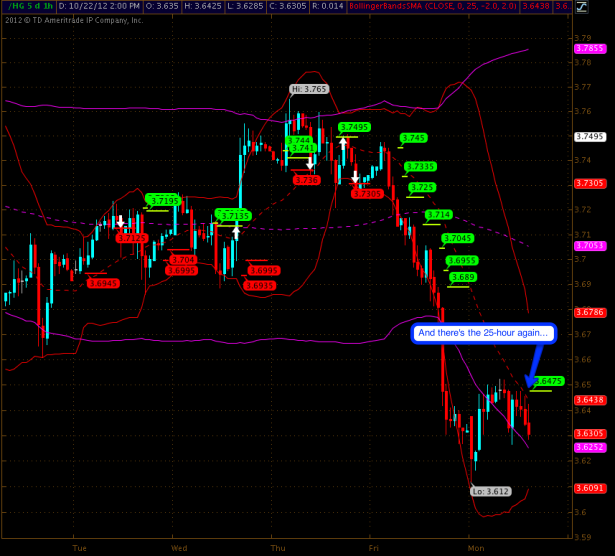This screenshot has width=615, height=556.
Task: Click the green 3.7195 signal label
Action: (x=162, y=200)
